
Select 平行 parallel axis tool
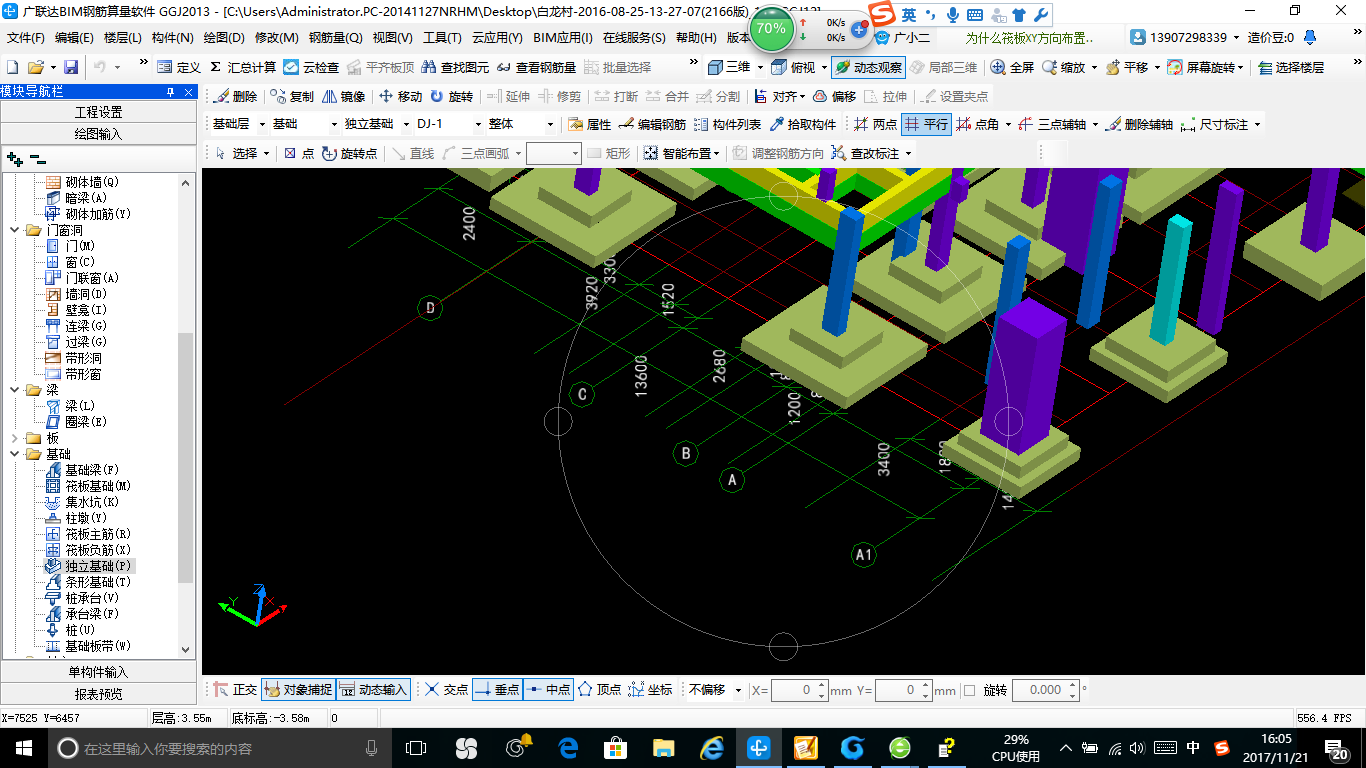pos(926,124)
